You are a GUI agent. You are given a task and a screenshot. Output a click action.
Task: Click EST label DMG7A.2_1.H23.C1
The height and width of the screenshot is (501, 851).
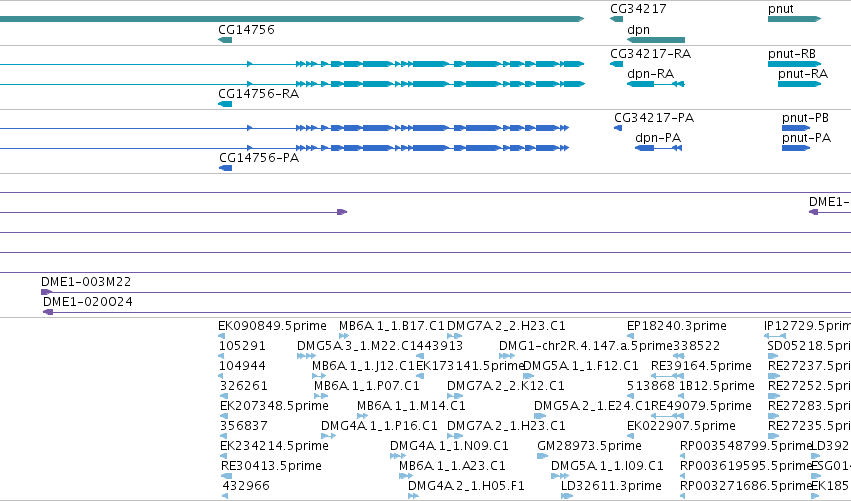[x=506, y=426]
